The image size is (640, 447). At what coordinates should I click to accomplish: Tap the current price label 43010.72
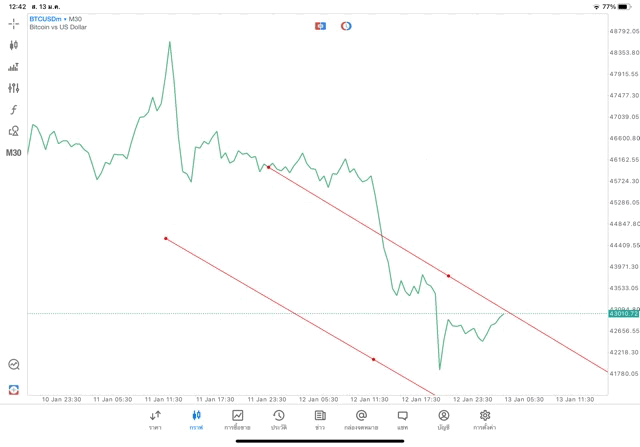[623, 314]
